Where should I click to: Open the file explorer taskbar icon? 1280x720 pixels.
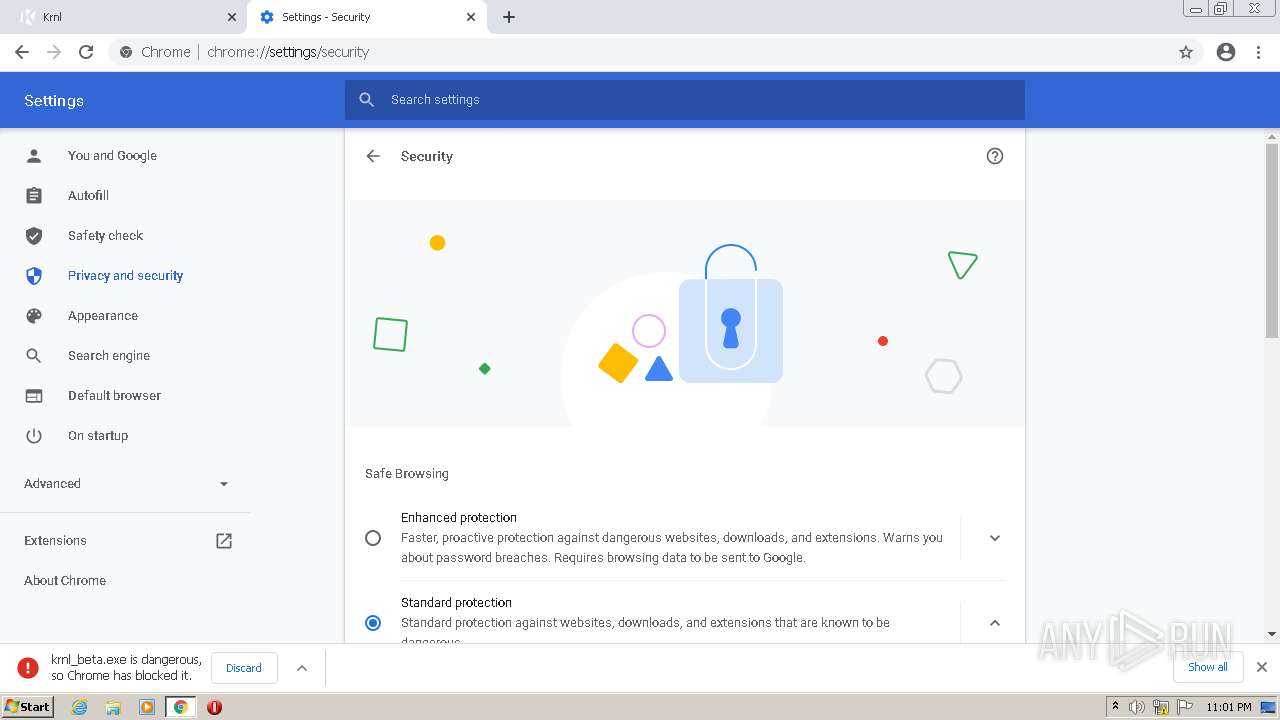click(x=113, y=707)
